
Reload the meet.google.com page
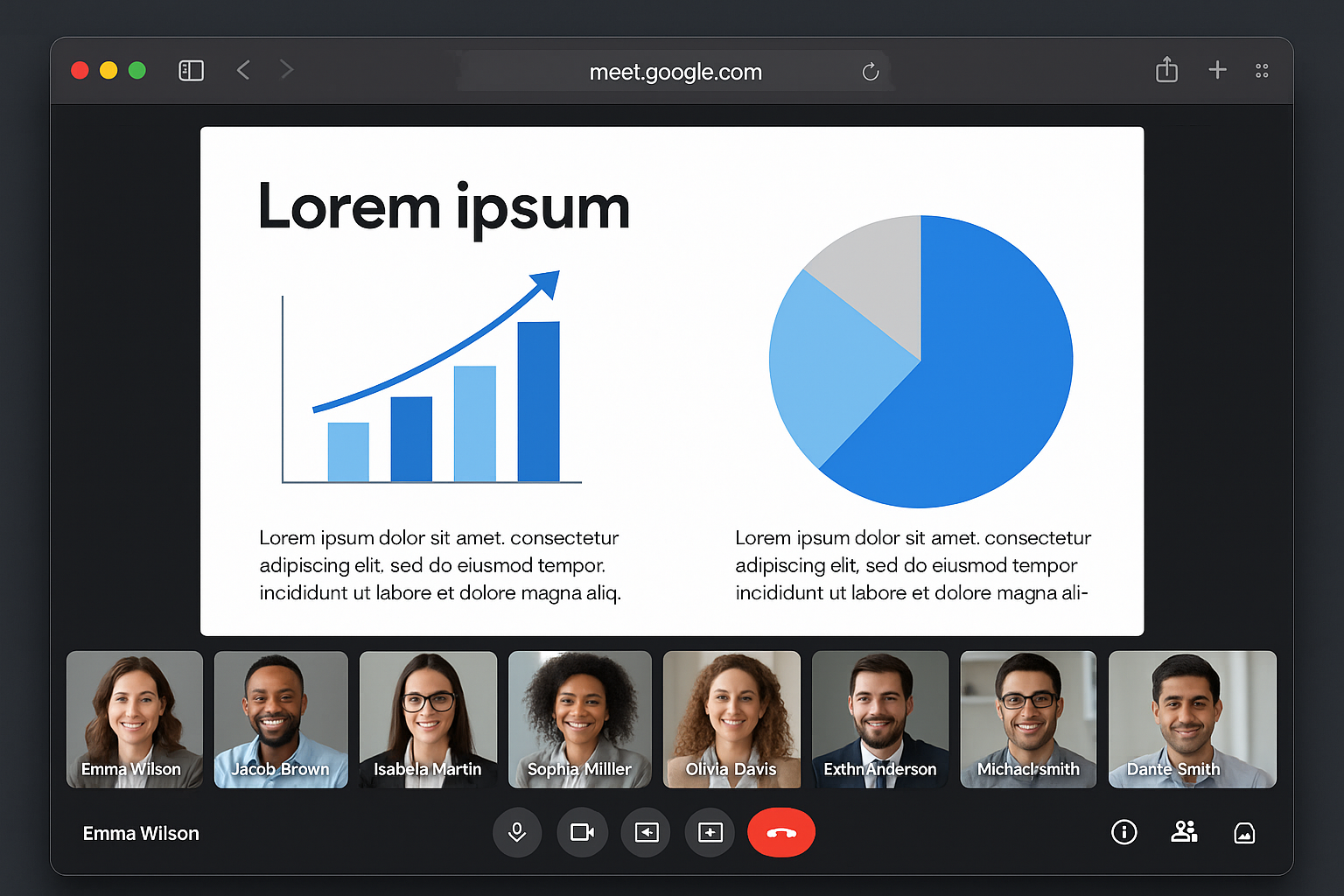click(870, 72)
